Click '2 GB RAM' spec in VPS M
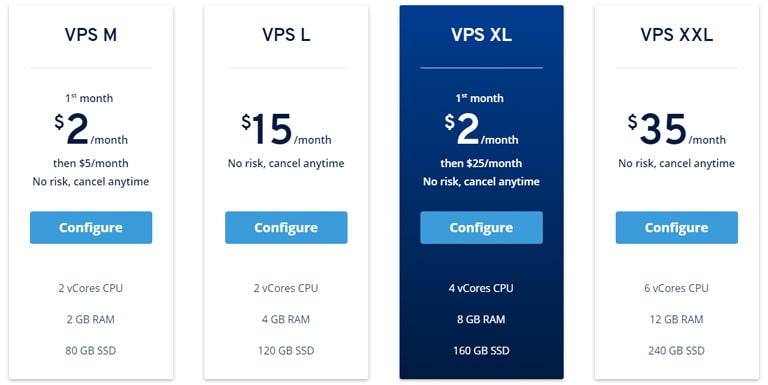Image resolution: width=768 pixels, height=385 pixels. point(91,319)
